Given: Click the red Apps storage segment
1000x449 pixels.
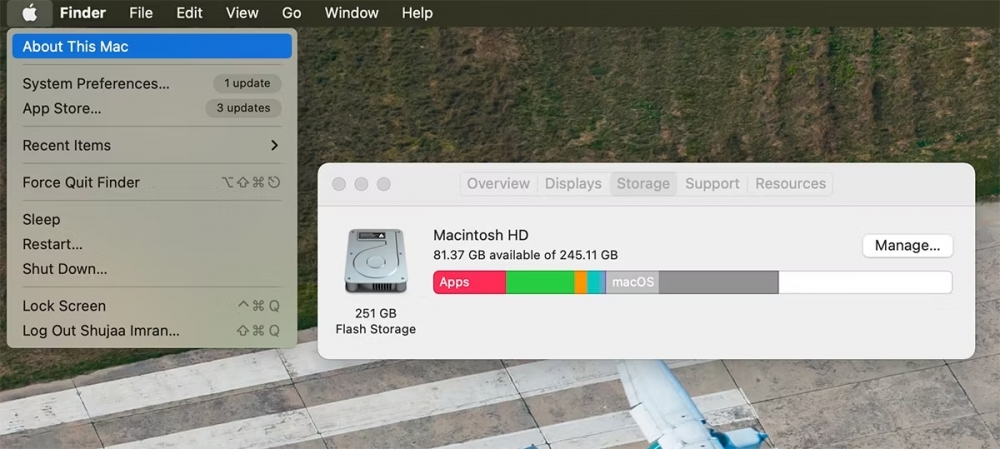Looking at the screenshot, I should (469, 282).
